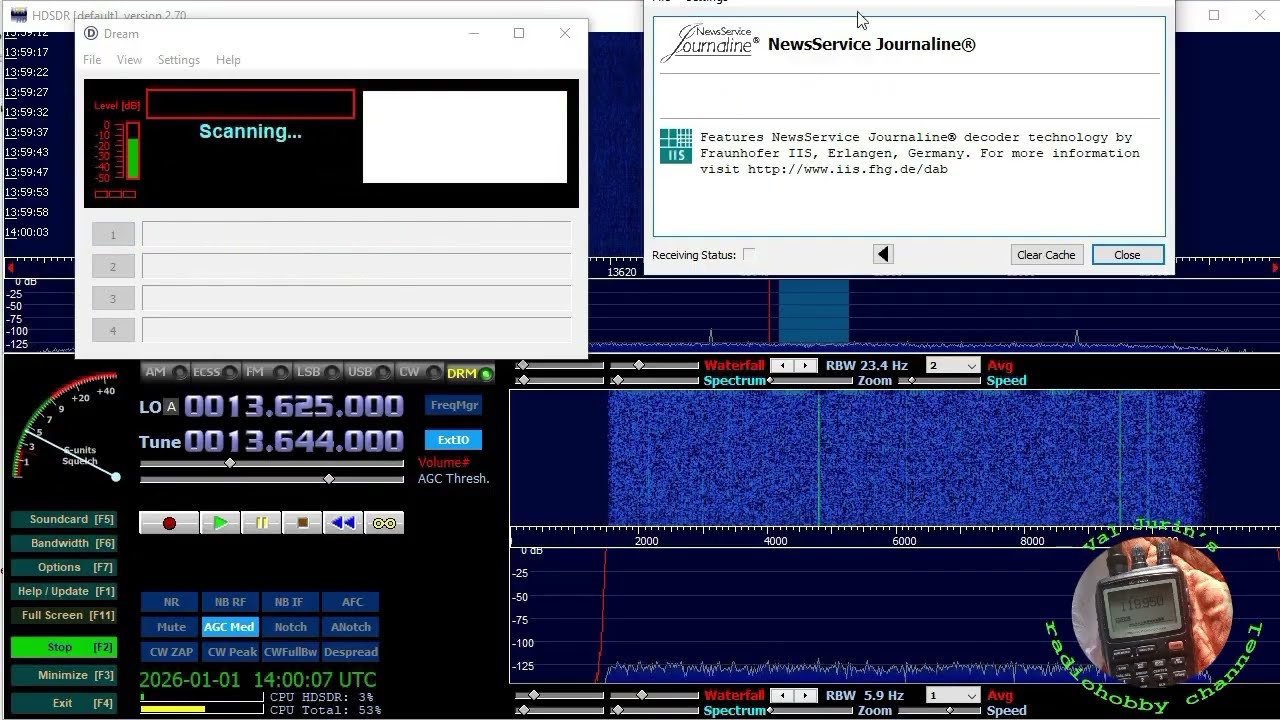Toggle the Notch filter
1280x720 pixels.
coord(290,627)
